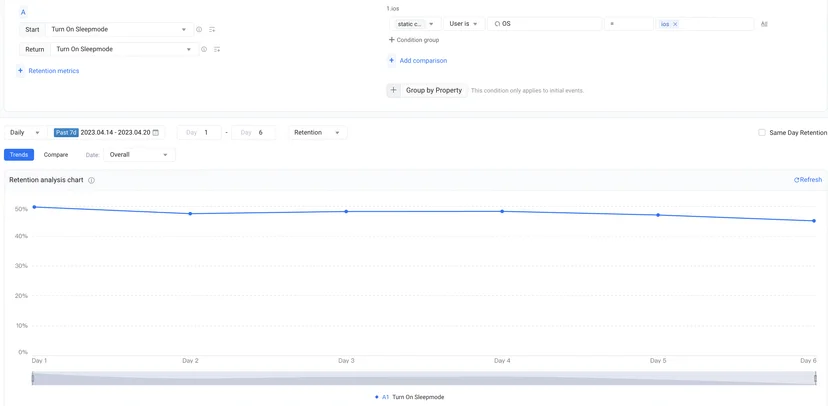828x406 pixels.
Task: Click the Turn On Sleepmode legend label
Action: pos(418,397)
